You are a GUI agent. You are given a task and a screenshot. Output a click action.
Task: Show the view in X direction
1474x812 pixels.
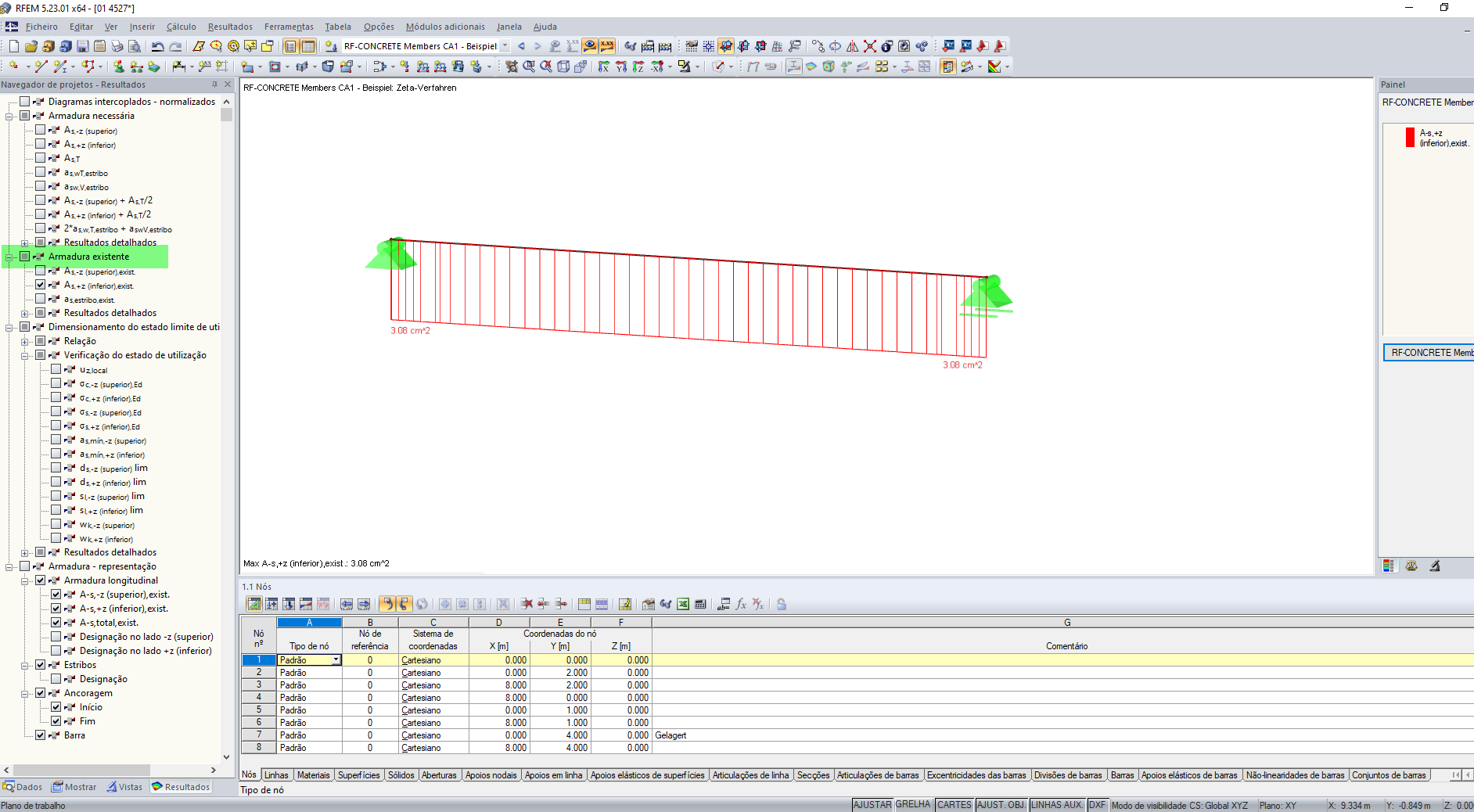pyautogui.click(x=604, y=66)
